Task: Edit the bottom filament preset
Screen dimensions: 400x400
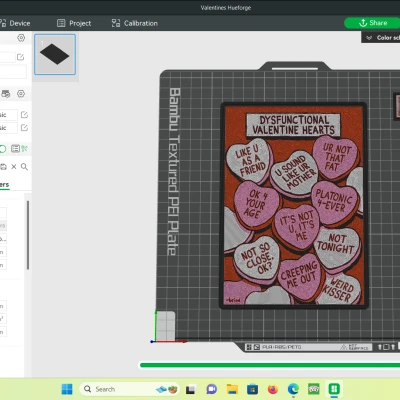Action: pyautogui.click(x=24, y=128)
